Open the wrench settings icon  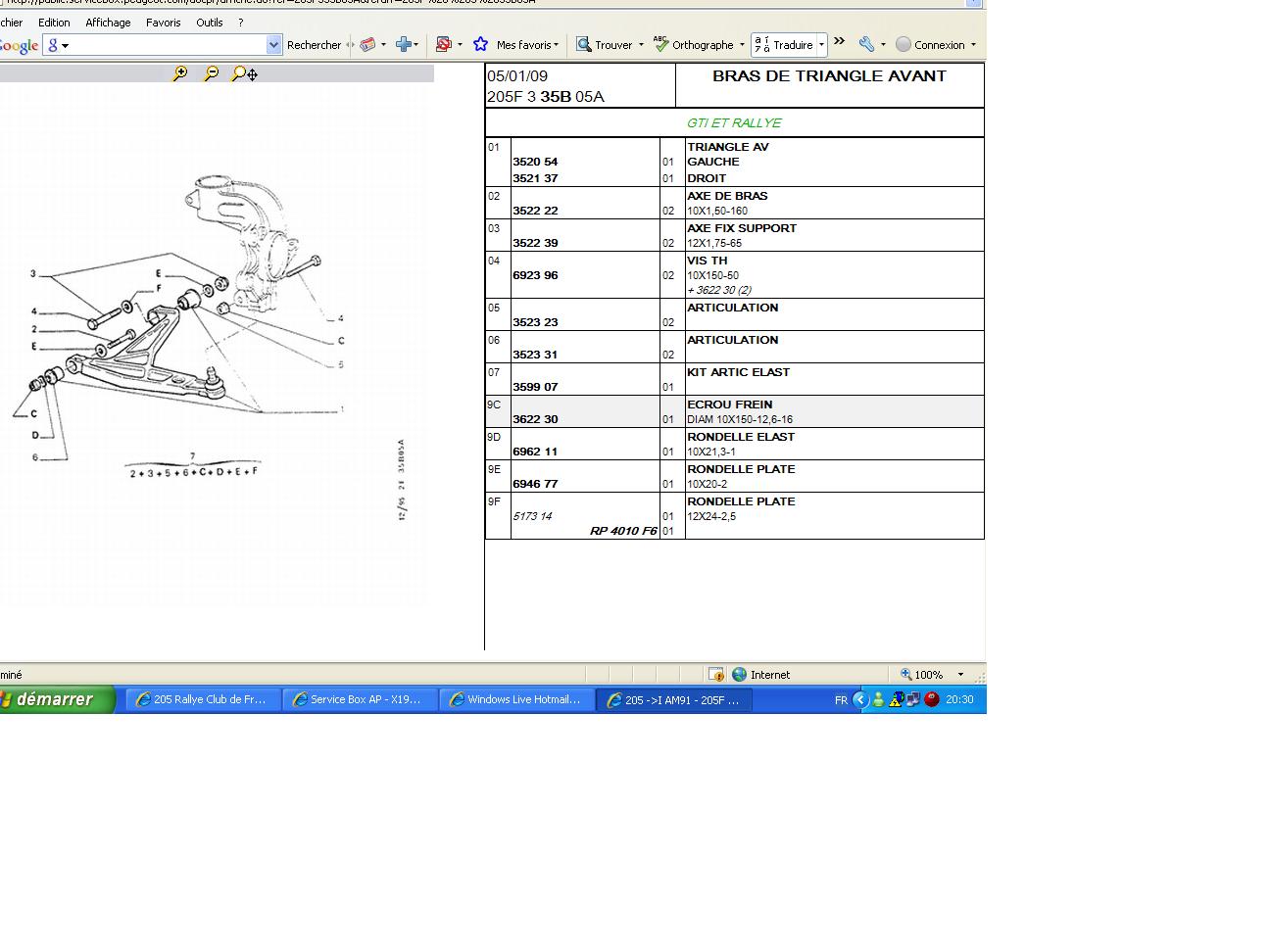click(x=866, y=44)
